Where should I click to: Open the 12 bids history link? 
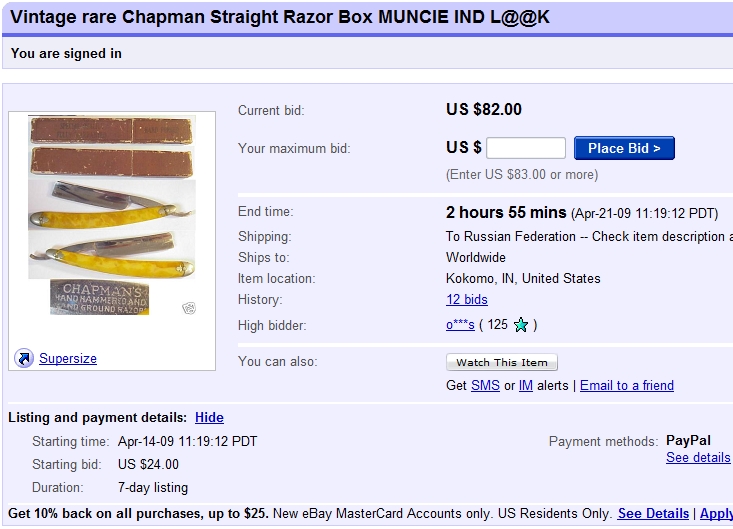467,300
